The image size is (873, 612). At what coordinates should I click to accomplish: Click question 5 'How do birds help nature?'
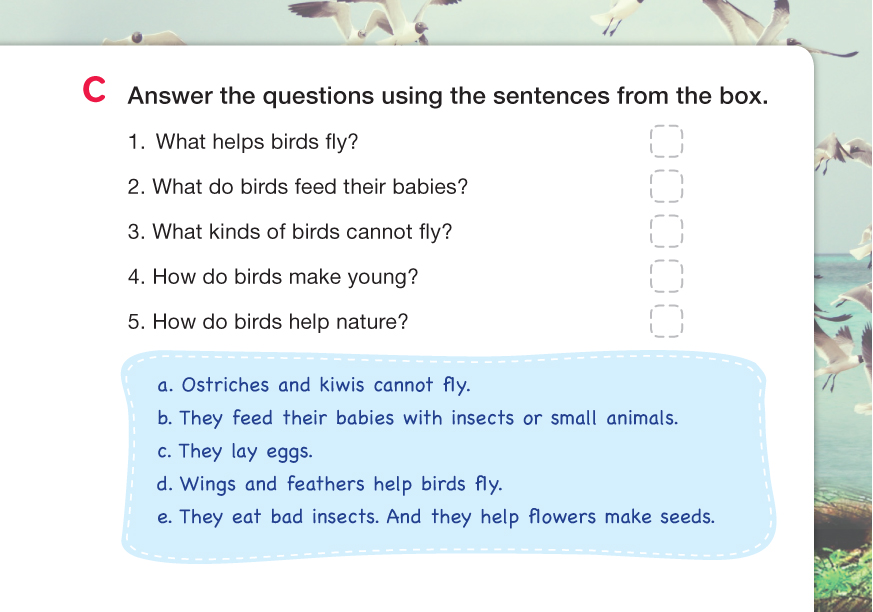268,322
